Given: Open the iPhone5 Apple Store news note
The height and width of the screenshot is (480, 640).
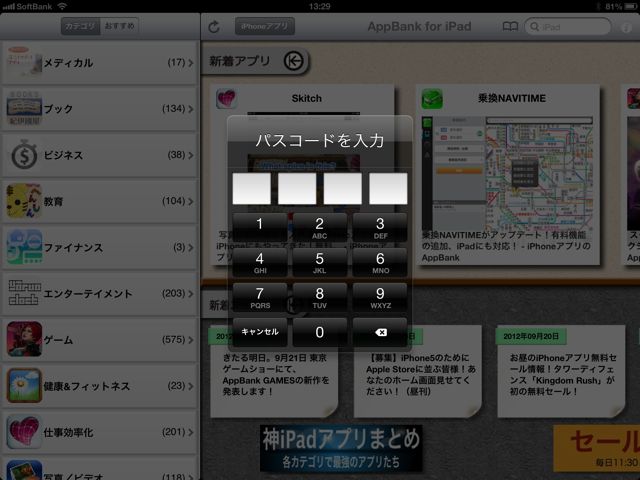Looking at the screenshot, I should (x=418, y=371).
